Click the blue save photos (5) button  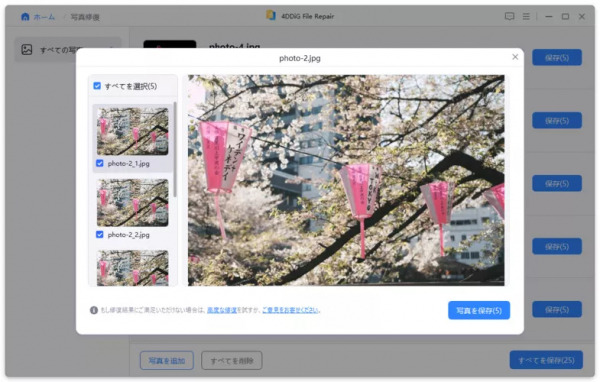(x=479, y=310)
